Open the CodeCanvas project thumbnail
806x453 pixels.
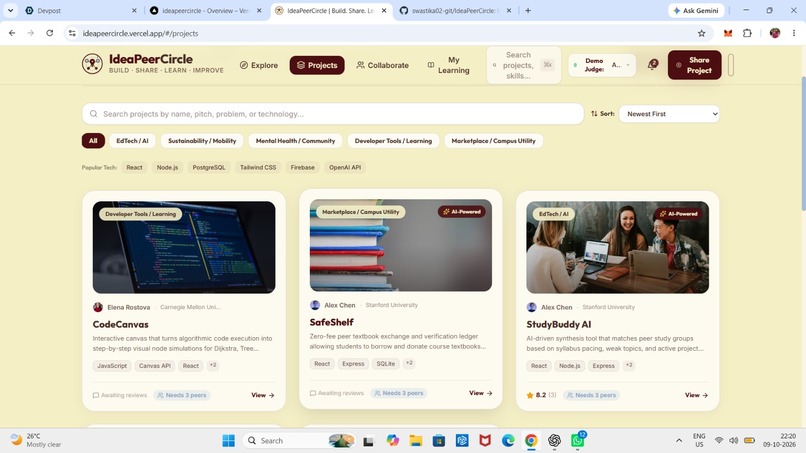[x=184, y=247]
